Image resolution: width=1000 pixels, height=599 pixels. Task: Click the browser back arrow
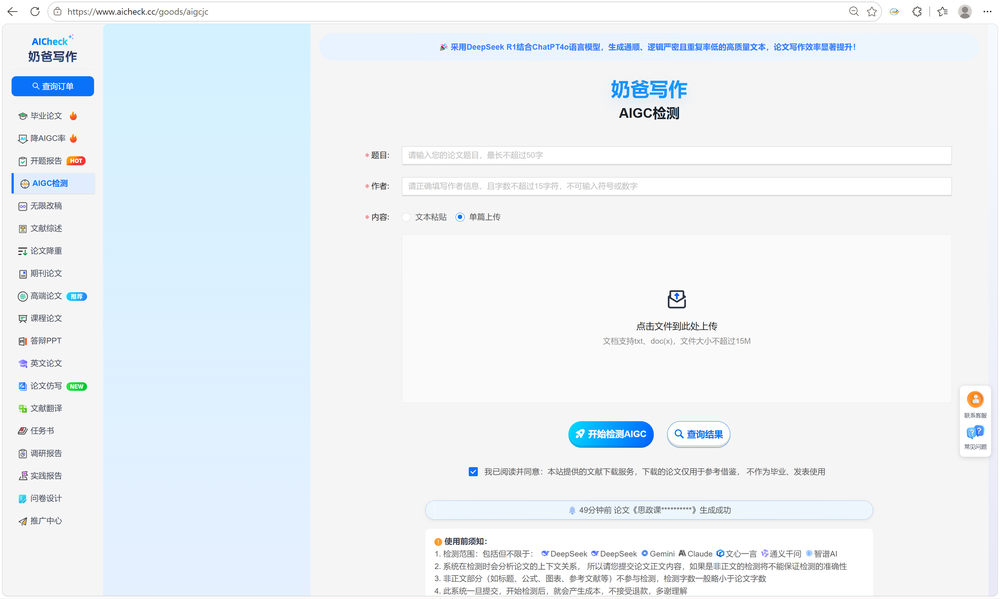click(12, 11)
